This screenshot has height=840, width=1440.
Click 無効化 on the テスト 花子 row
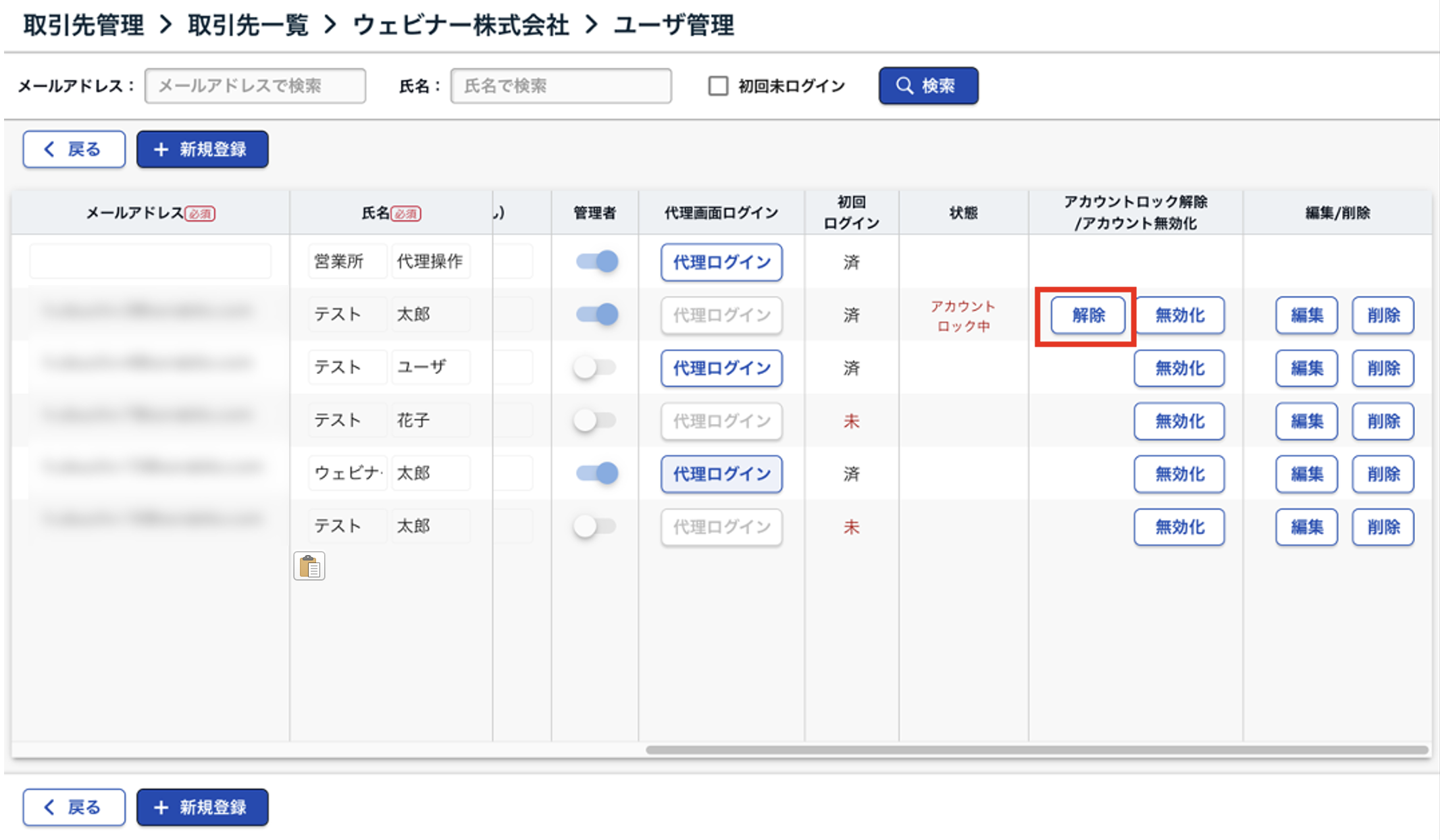pos(1179,421)
